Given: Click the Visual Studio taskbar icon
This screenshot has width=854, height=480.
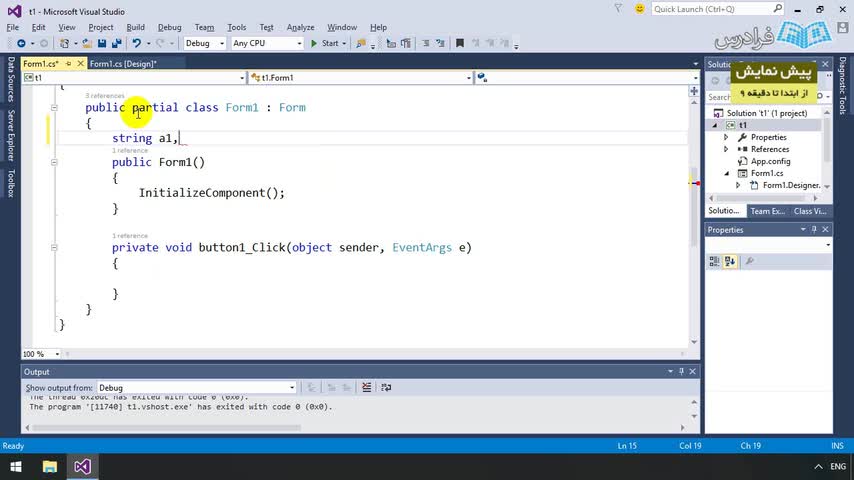Looking at the screenshot, I should [x=82, y=467].
